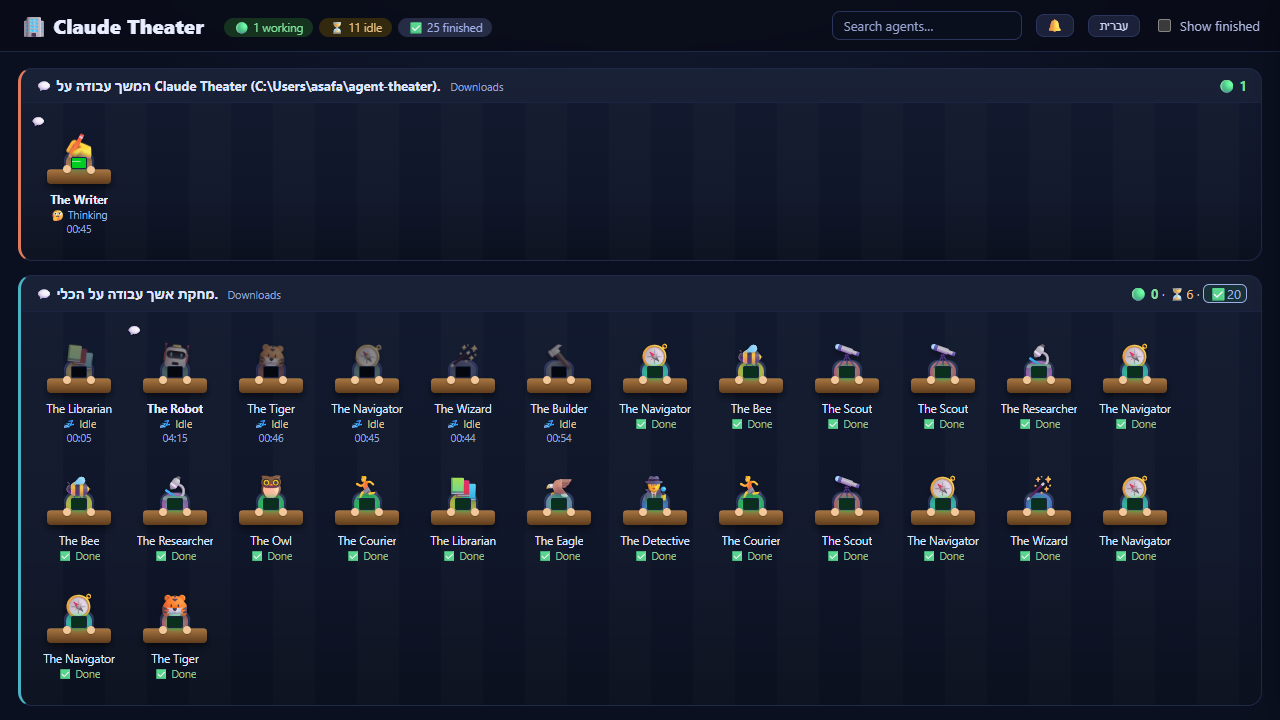
Task: Click the working count 0 in second session
Action: click(1145, 294)
